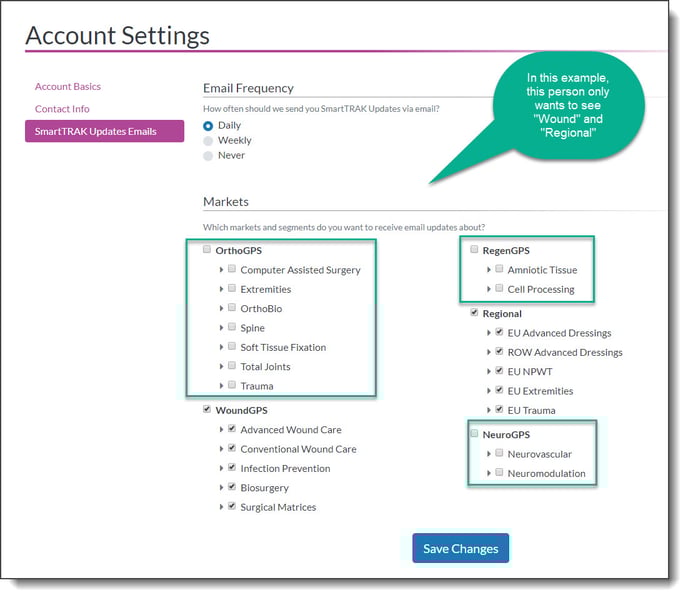Check the Cell Processing checkbox
This screenshot has height=598, width=688.
499,288
